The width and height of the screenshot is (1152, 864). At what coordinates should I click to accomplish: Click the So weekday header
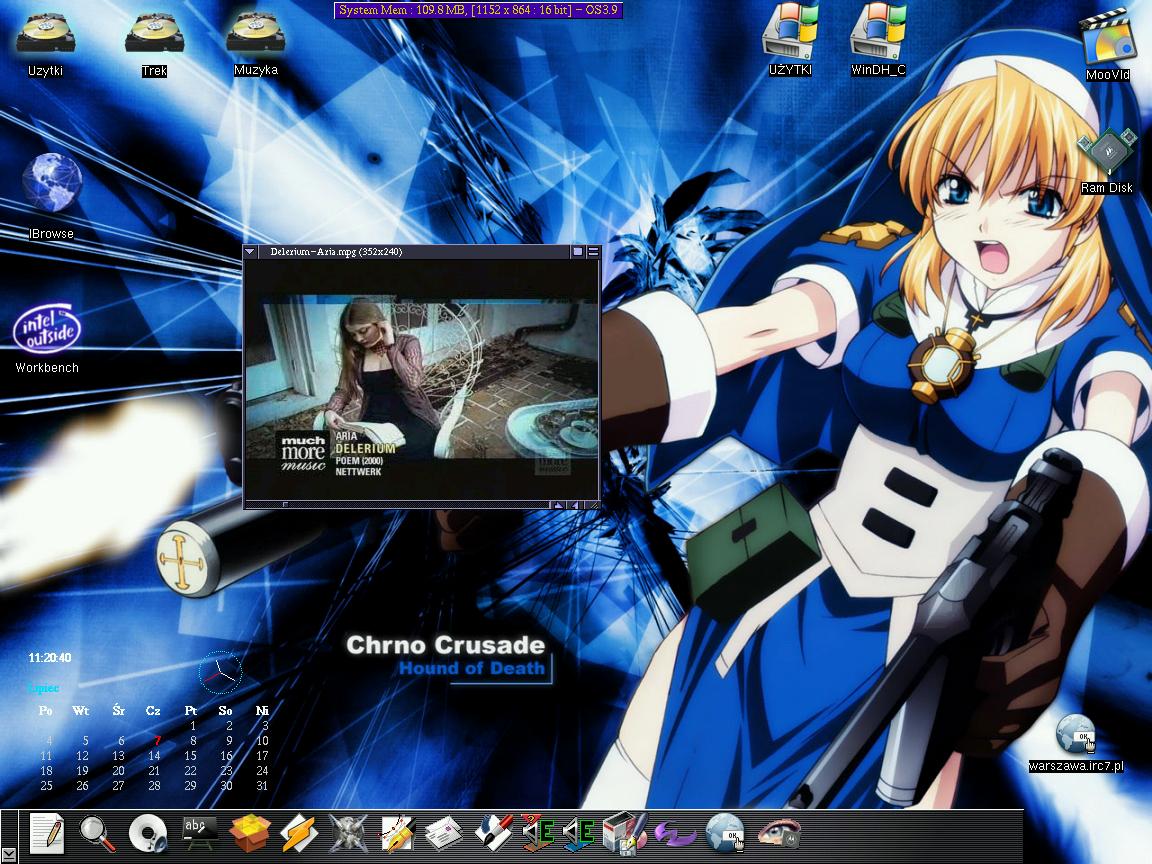226,710
